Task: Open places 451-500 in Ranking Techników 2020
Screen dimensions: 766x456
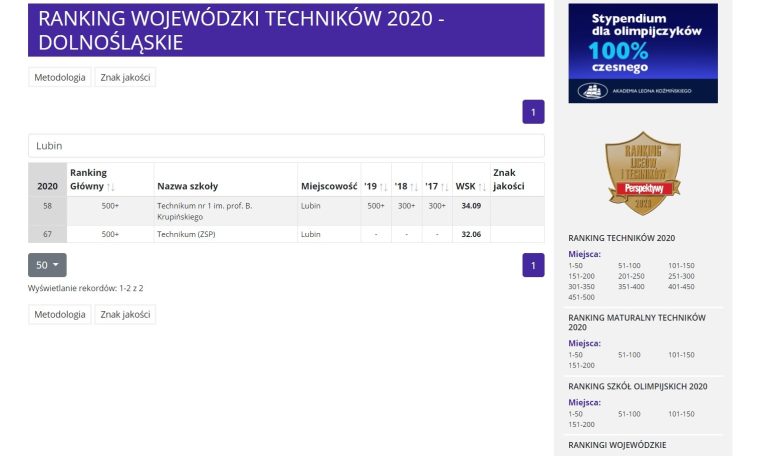Action: click(581, 297)
